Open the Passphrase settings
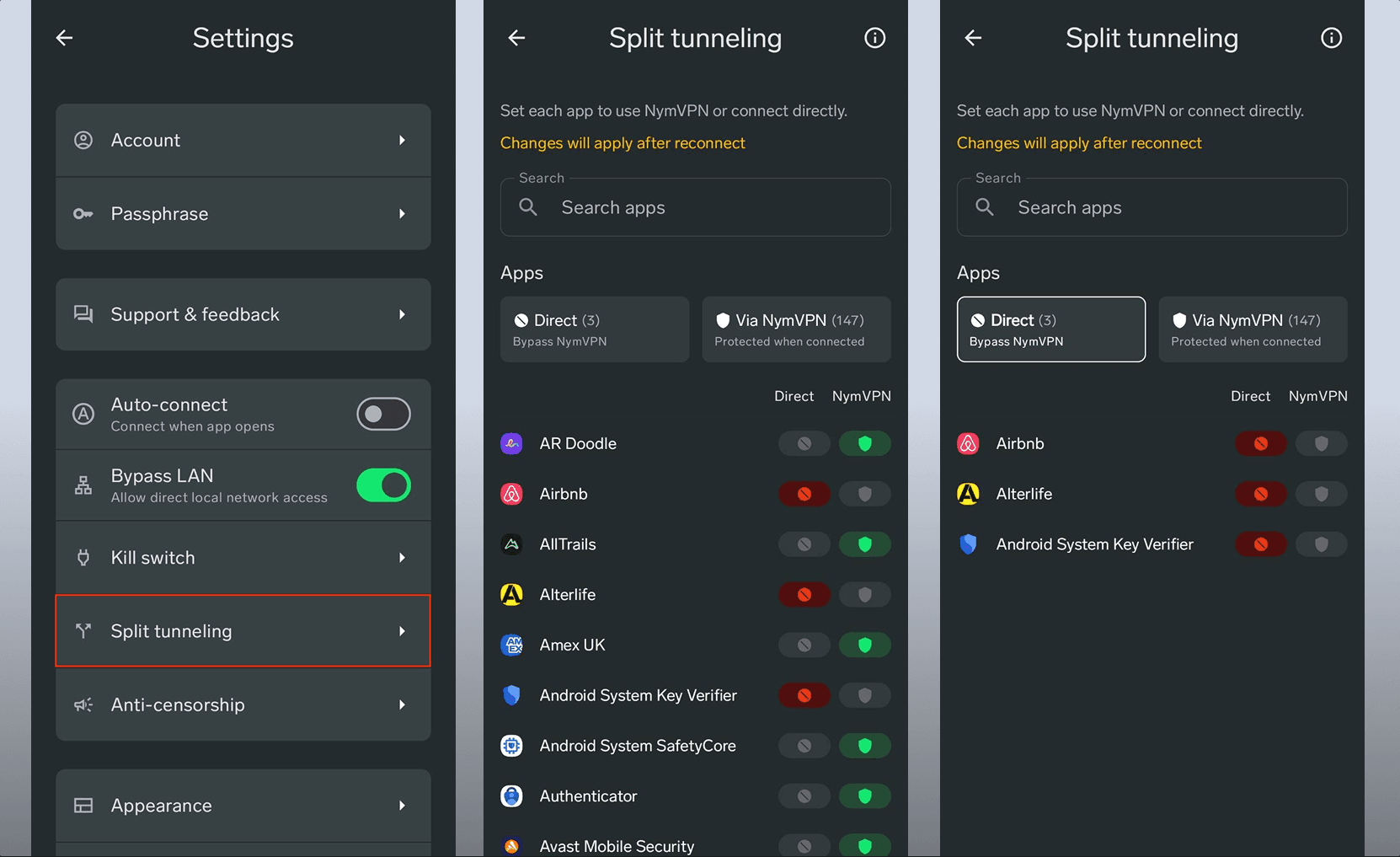This screenshot has width=1400, height=857. click(243, 214)
